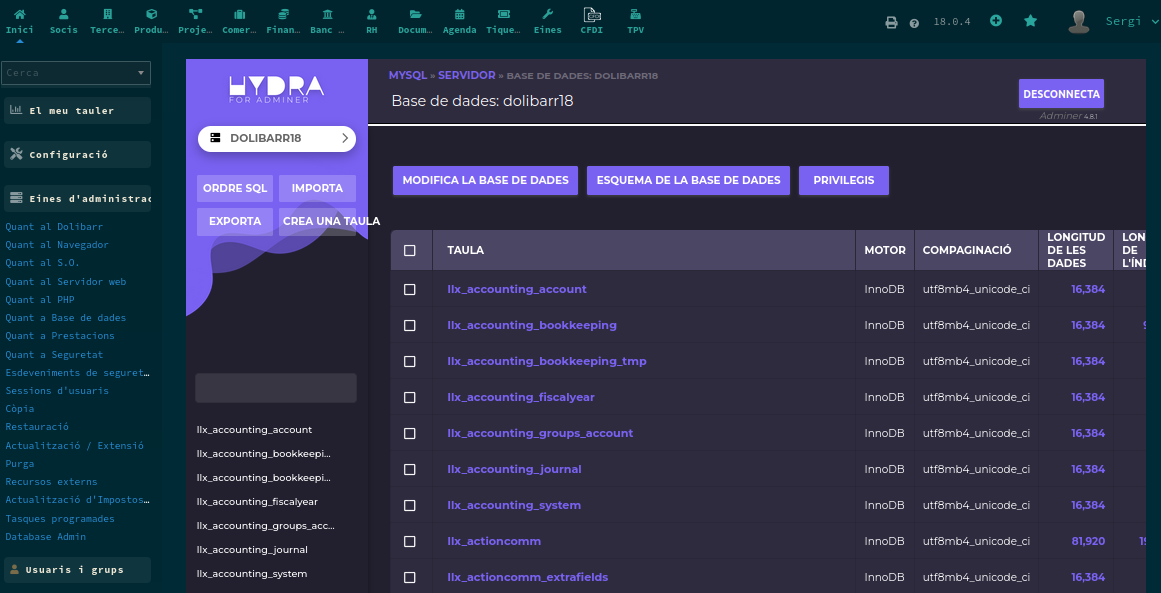
Task: Click the user avatar picture
Action: pyautogui.click(x=1079, y=21)
